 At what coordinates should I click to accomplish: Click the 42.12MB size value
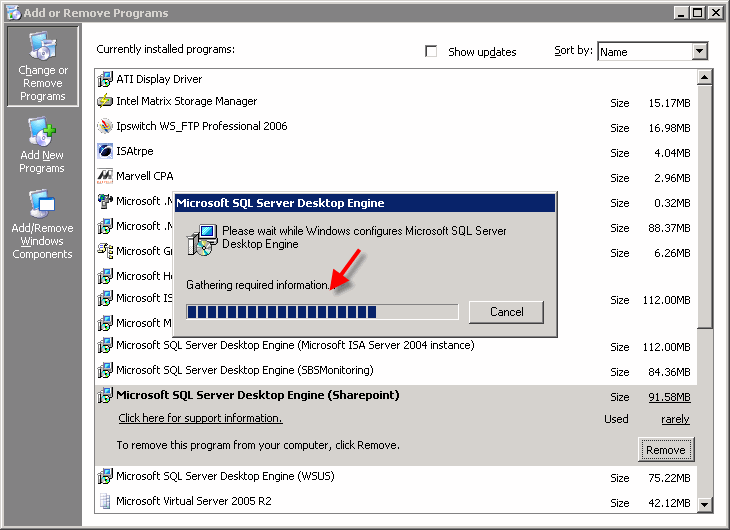coord(669,503)
